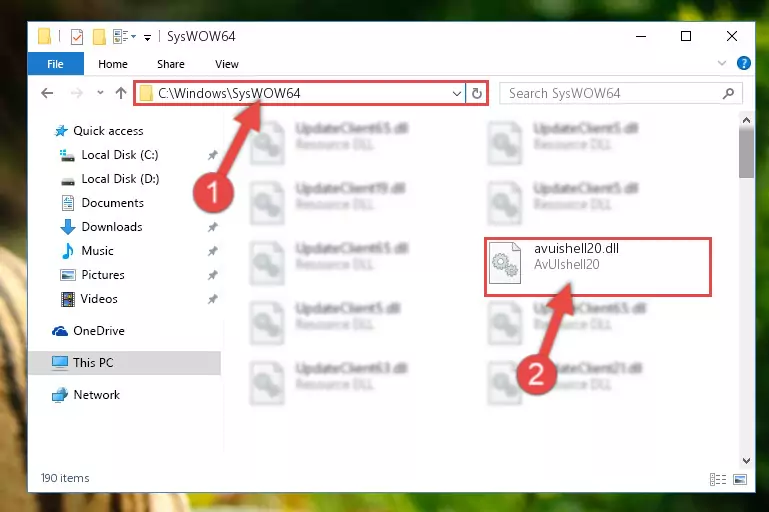The height and width of the screenshot is (512, 769).
Task: Switch to Details view in status bar
Action: tap(718, 479)
